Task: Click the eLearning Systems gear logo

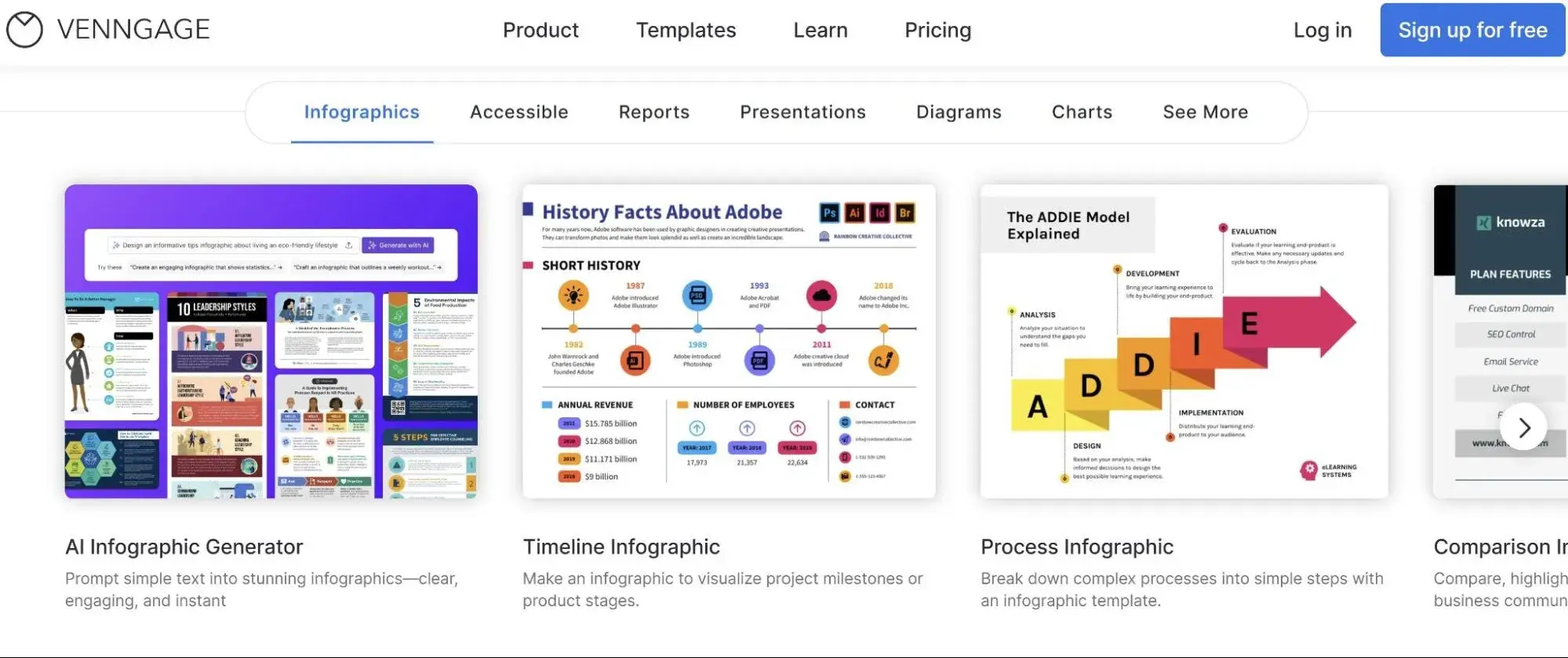Action: [1308, 470]
